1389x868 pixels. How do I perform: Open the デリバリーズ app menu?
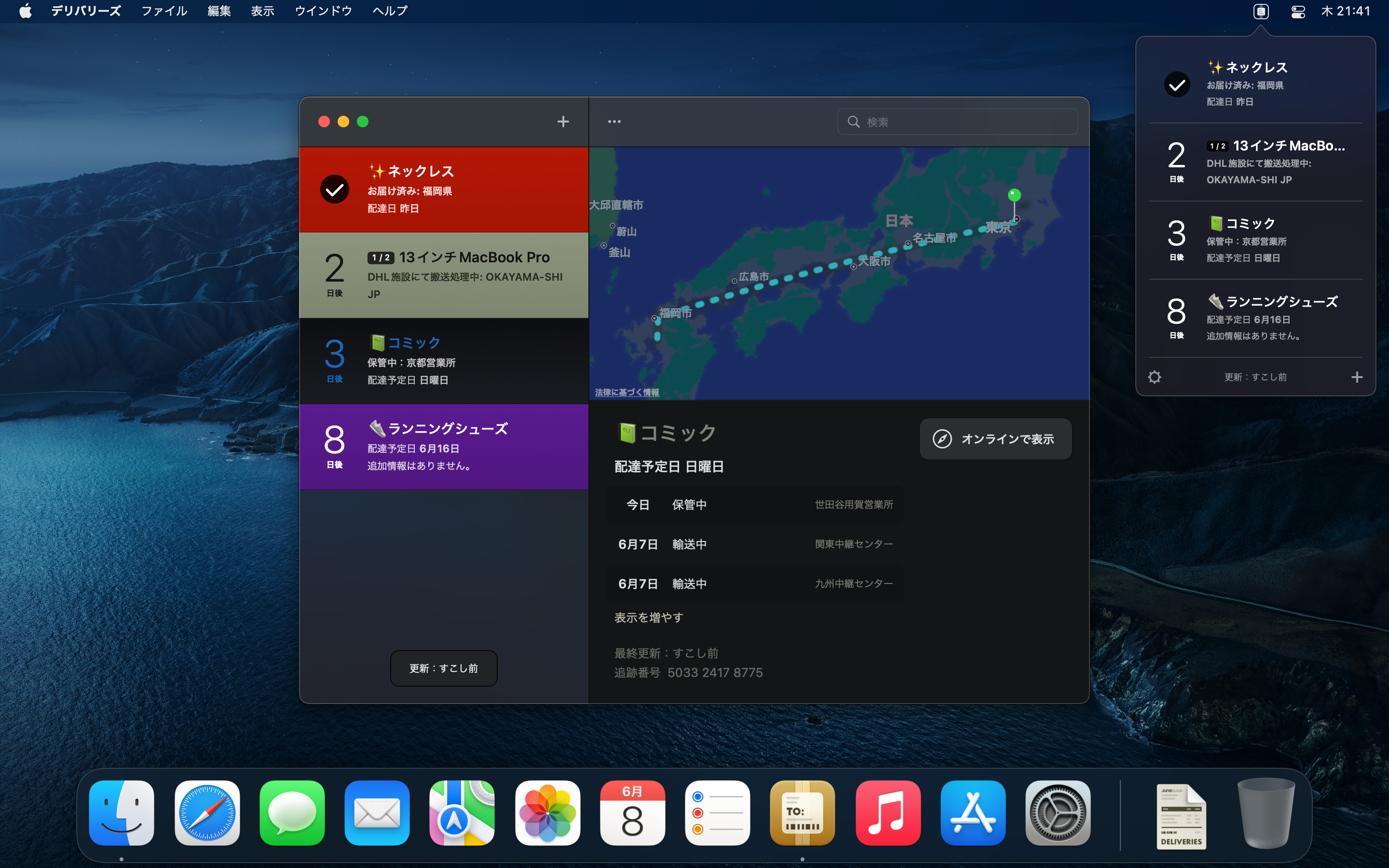[86, 11]
